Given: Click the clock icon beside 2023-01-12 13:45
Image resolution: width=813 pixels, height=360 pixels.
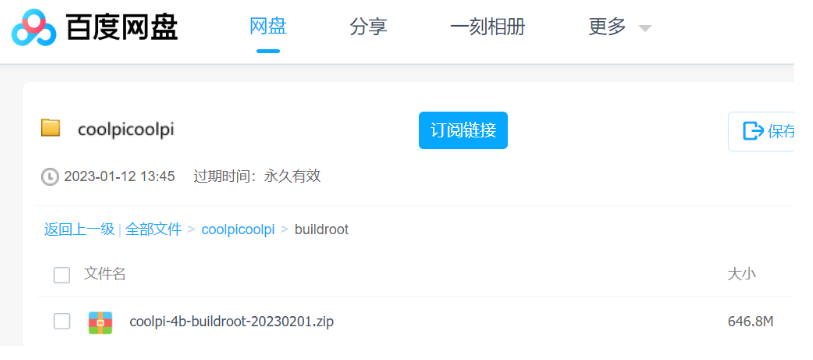Looking at the screenshot, I should tap(50, 177).
